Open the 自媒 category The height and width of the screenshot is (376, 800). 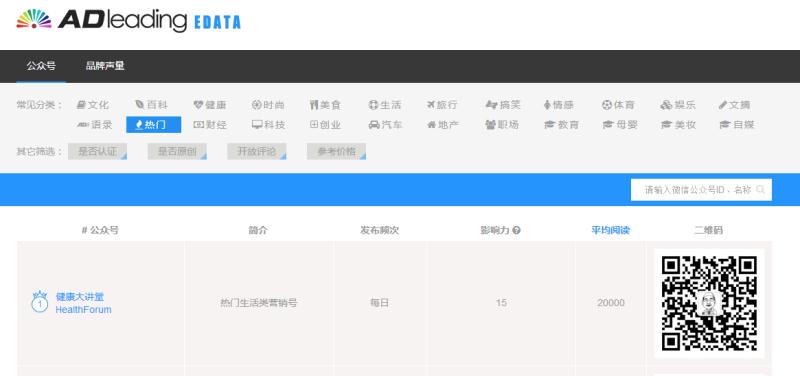coord(736,124)
